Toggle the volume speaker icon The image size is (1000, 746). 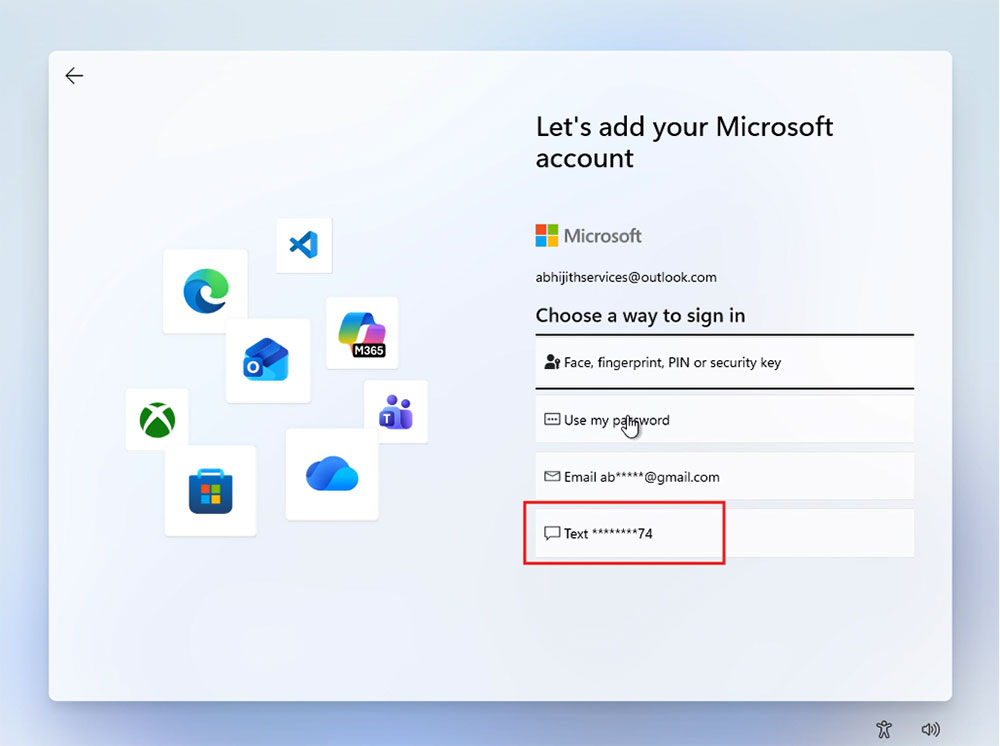click(930, 729)
